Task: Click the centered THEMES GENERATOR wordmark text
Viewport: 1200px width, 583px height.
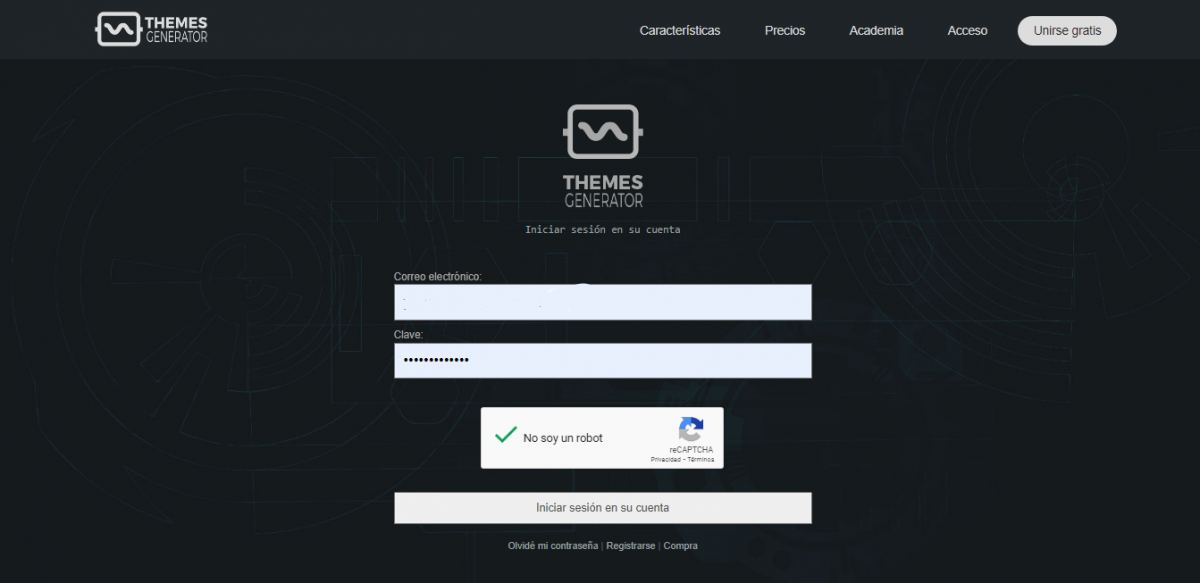Action: click(603, 191)
